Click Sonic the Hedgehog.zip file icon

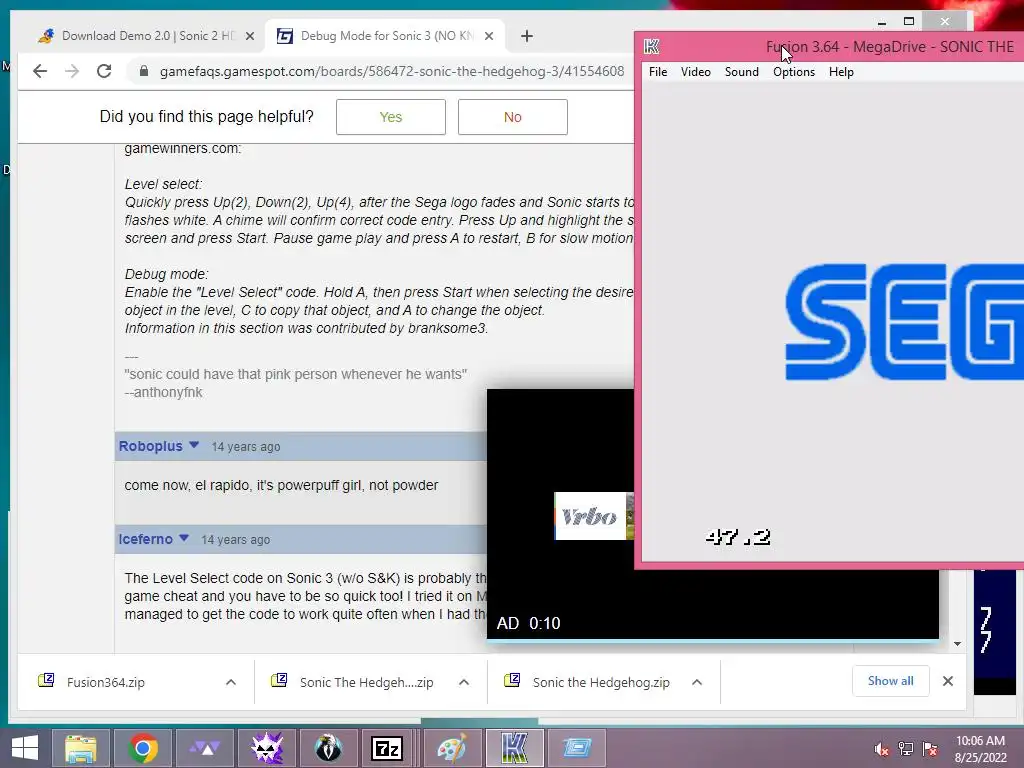pyautogui.click(x=512, y=680)
